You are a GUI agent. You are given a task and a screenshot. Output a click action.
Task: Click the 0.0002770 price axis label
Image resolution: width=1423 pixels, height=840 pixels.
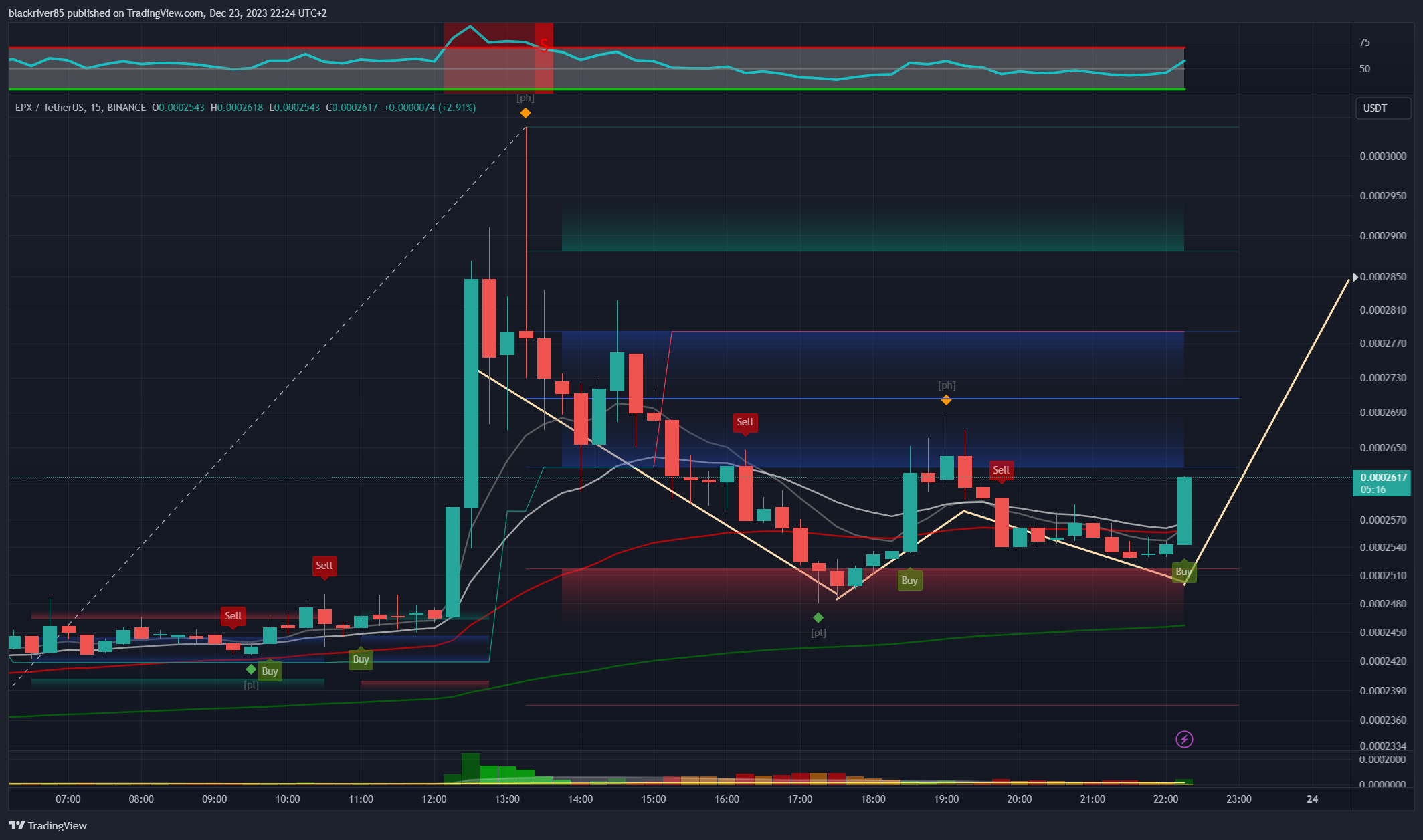(x=1383, y=344)
